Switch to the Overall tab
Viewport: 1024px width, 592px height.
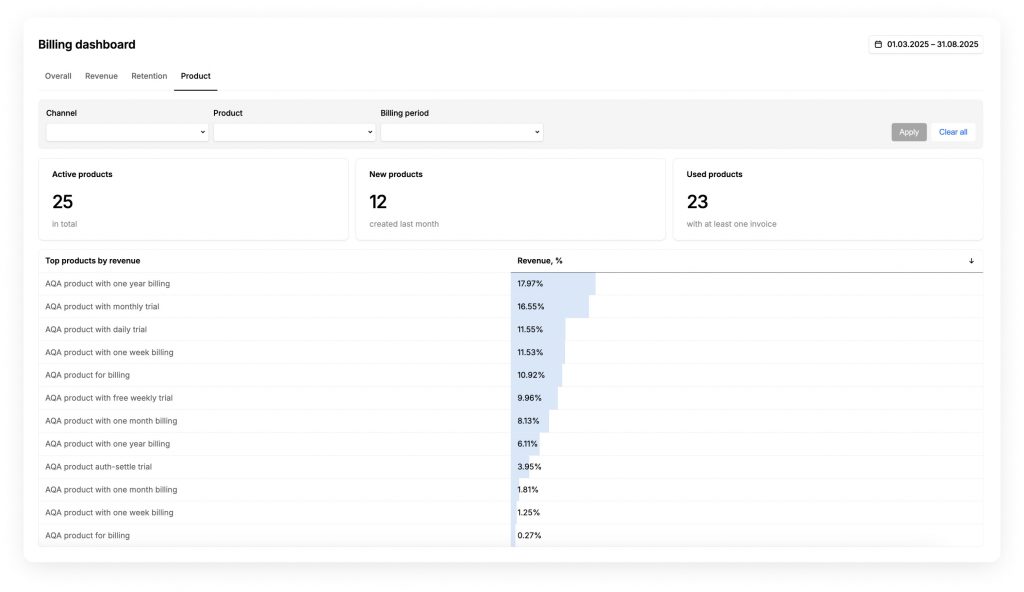tap(58, 76)
